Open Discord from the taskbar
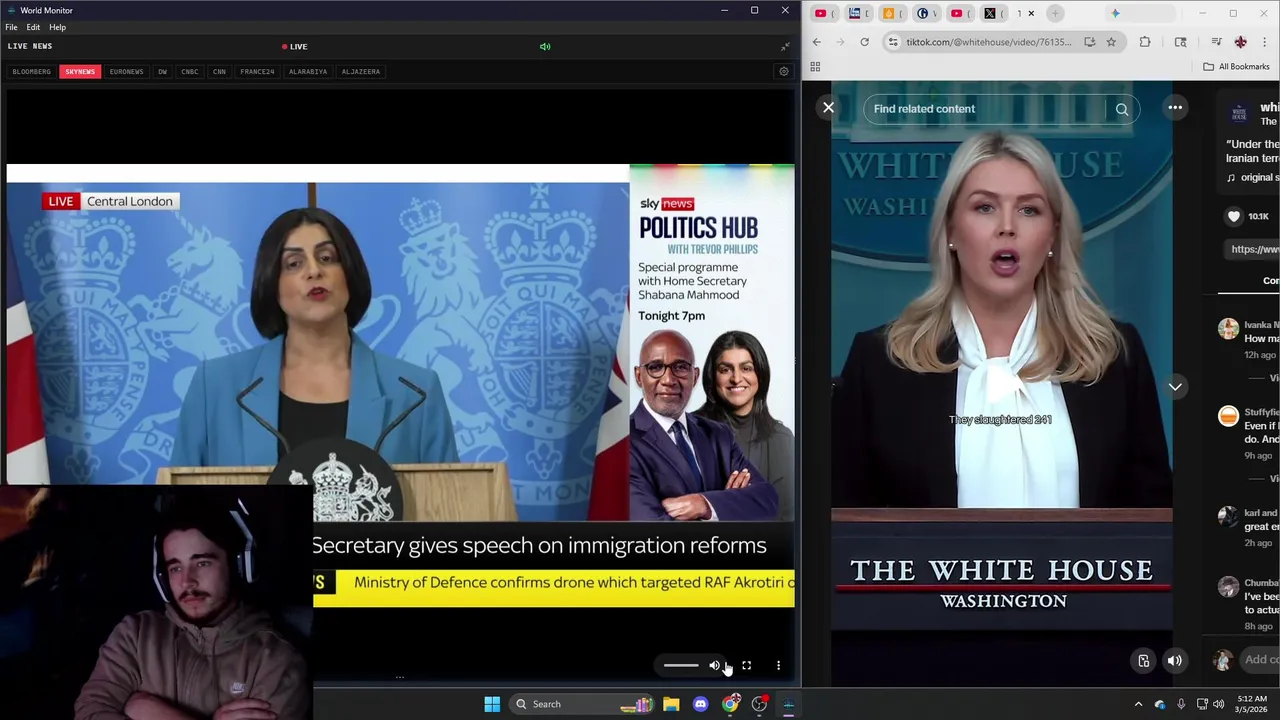The image size is (1280, 720). point(700,704)
